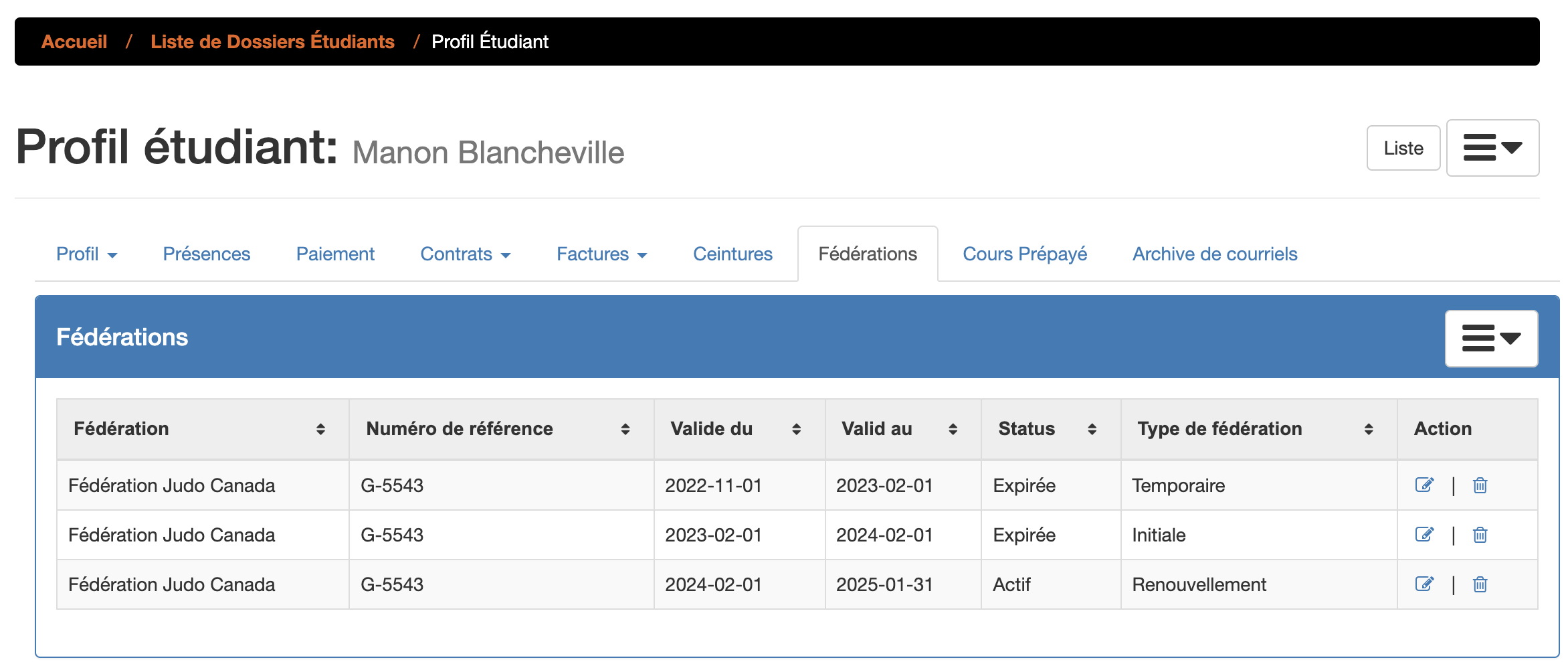Switch to the Ceintures tab
1568x672 pixels.
(732, 254)
